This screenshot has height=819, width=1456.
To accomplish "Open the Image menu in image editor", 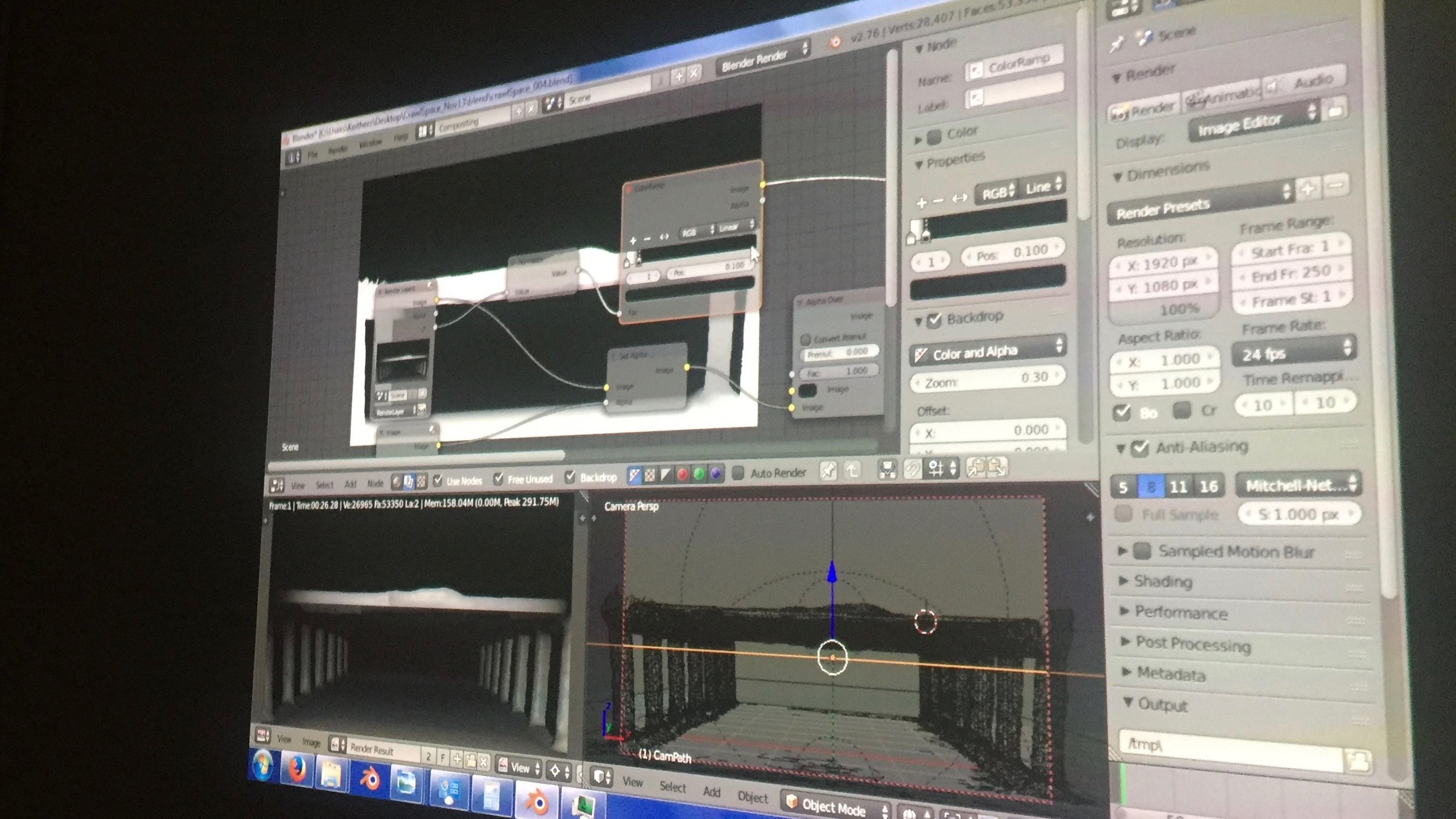I will click(x=312, y=742).
